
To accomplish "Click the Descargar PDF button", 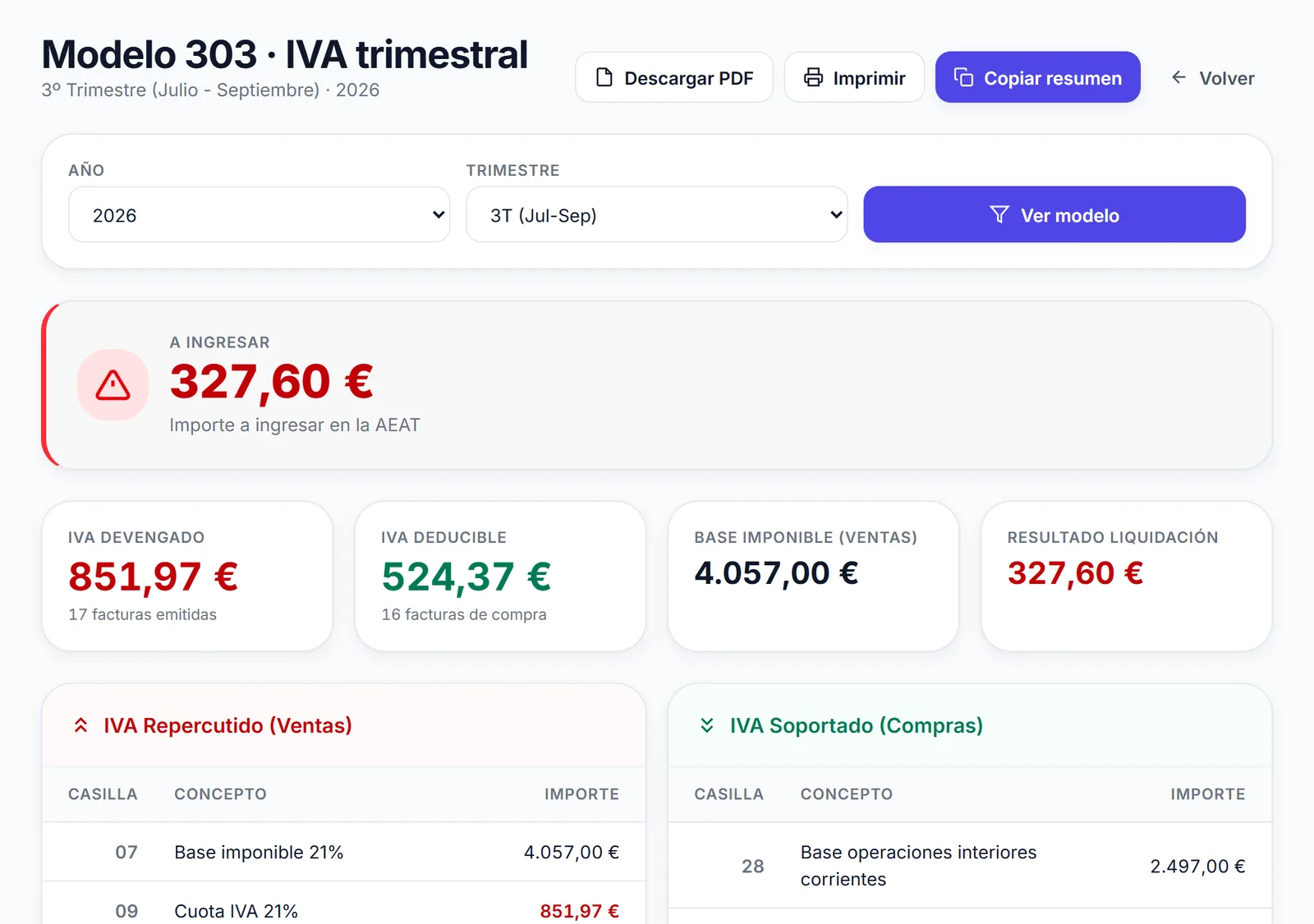I will point(674,77).
